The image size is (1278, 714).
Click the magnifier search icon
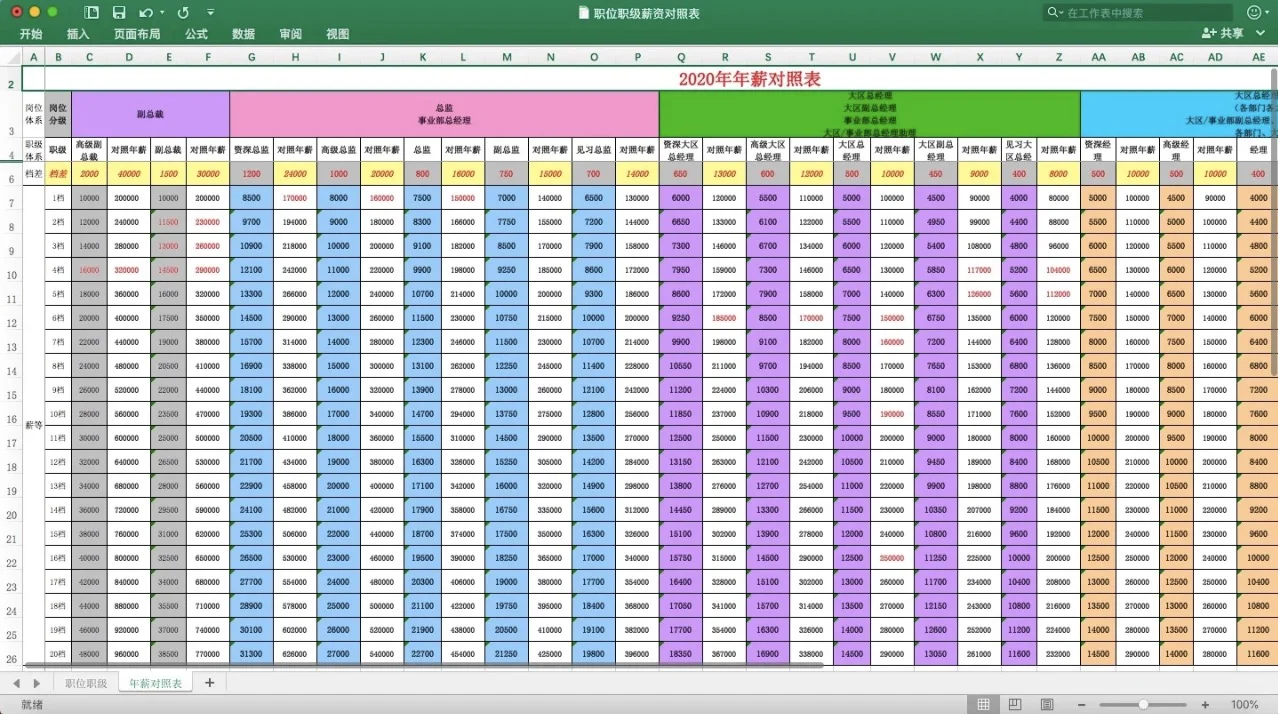tap(1055, 13)
